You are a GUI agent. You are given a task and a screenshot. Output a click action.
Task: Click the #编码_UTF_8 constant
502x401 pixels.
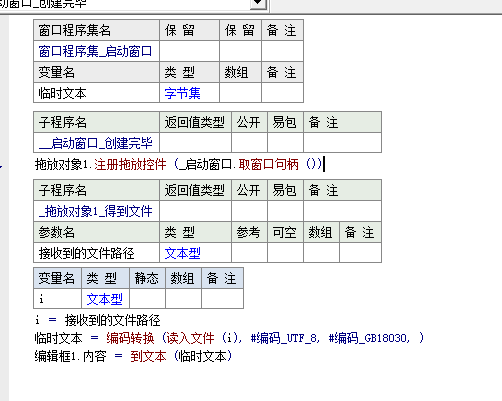[x=283, y=338]
